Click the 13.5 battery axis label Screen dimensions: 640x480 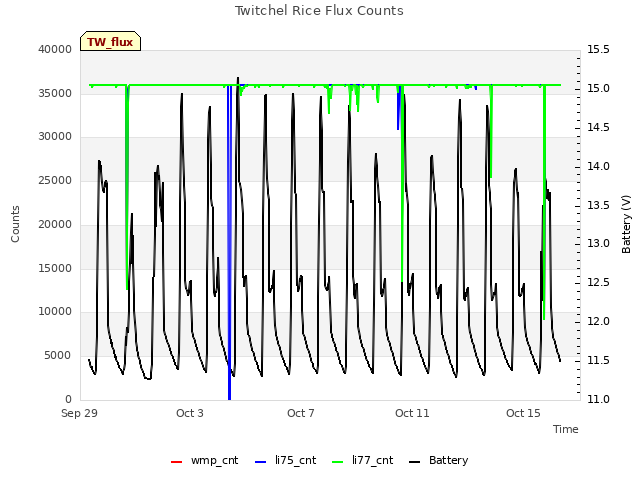[x=598, y=205]
